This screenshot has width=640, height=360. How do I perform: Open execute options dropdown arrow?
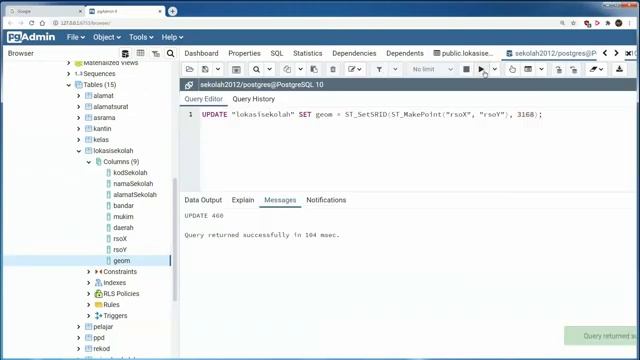click(x=495, y=69)
